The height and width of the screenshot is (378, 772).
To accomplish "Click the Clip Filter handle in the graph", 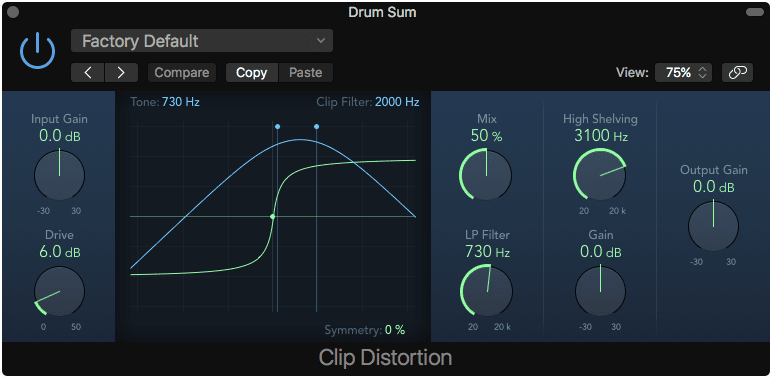I will click(316, 126).
